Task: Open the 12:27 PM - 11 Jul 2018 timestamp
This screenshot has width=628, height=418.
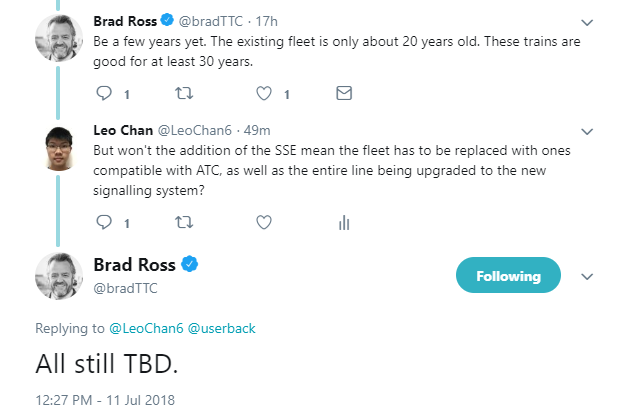Action: click(x=104, y=400)
